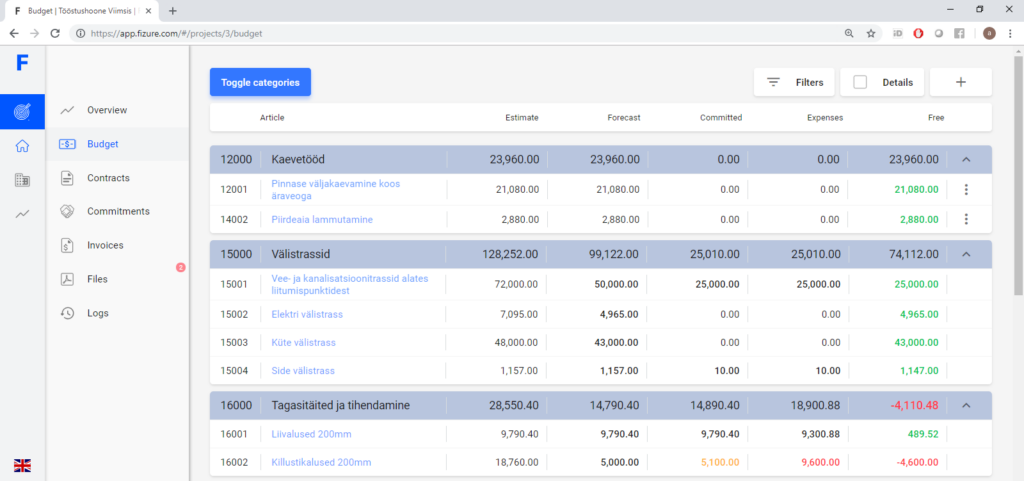Open the Killustikalused 200mm article

321,463
